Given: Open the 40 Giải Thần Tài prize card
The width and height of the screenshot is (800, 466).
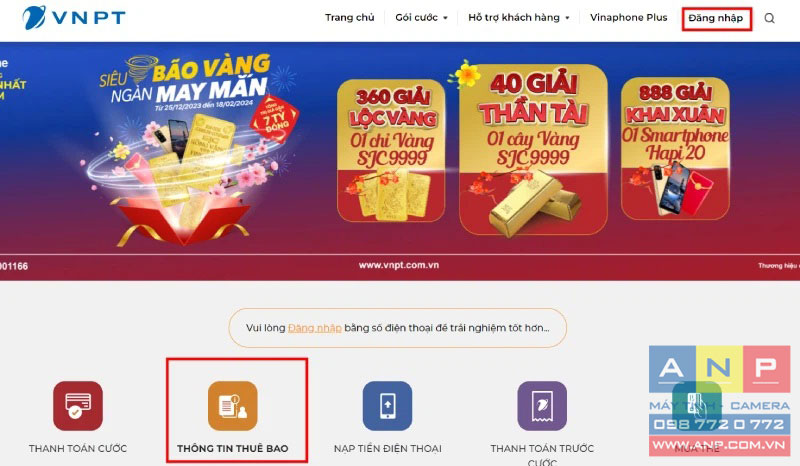Looking at the screenshot, I should pyautogui.click(x=533, y=150).
